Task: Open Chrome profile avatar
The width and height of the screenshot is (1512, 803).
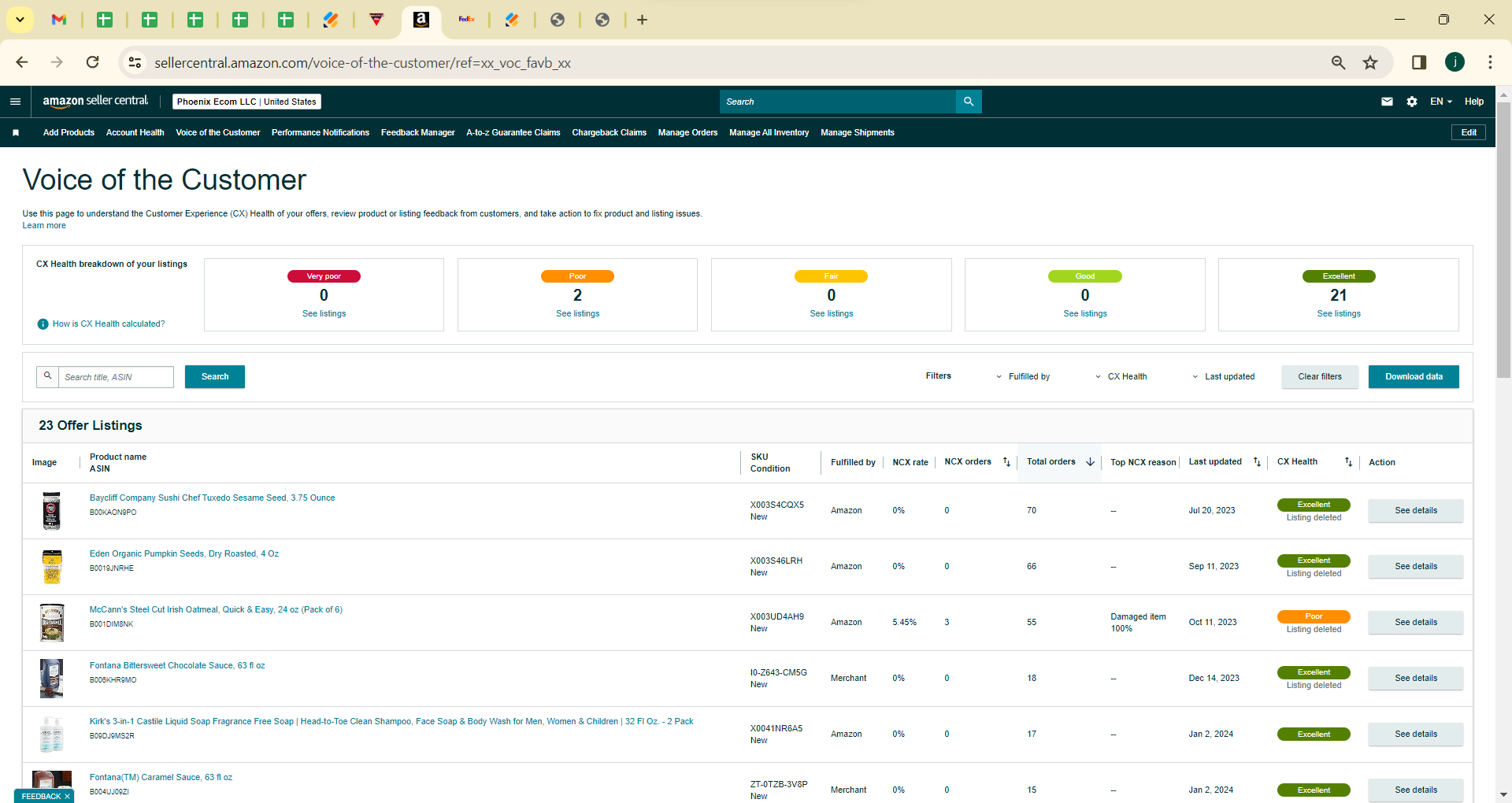Action: pyautogui.click(x=1455, y=62)
